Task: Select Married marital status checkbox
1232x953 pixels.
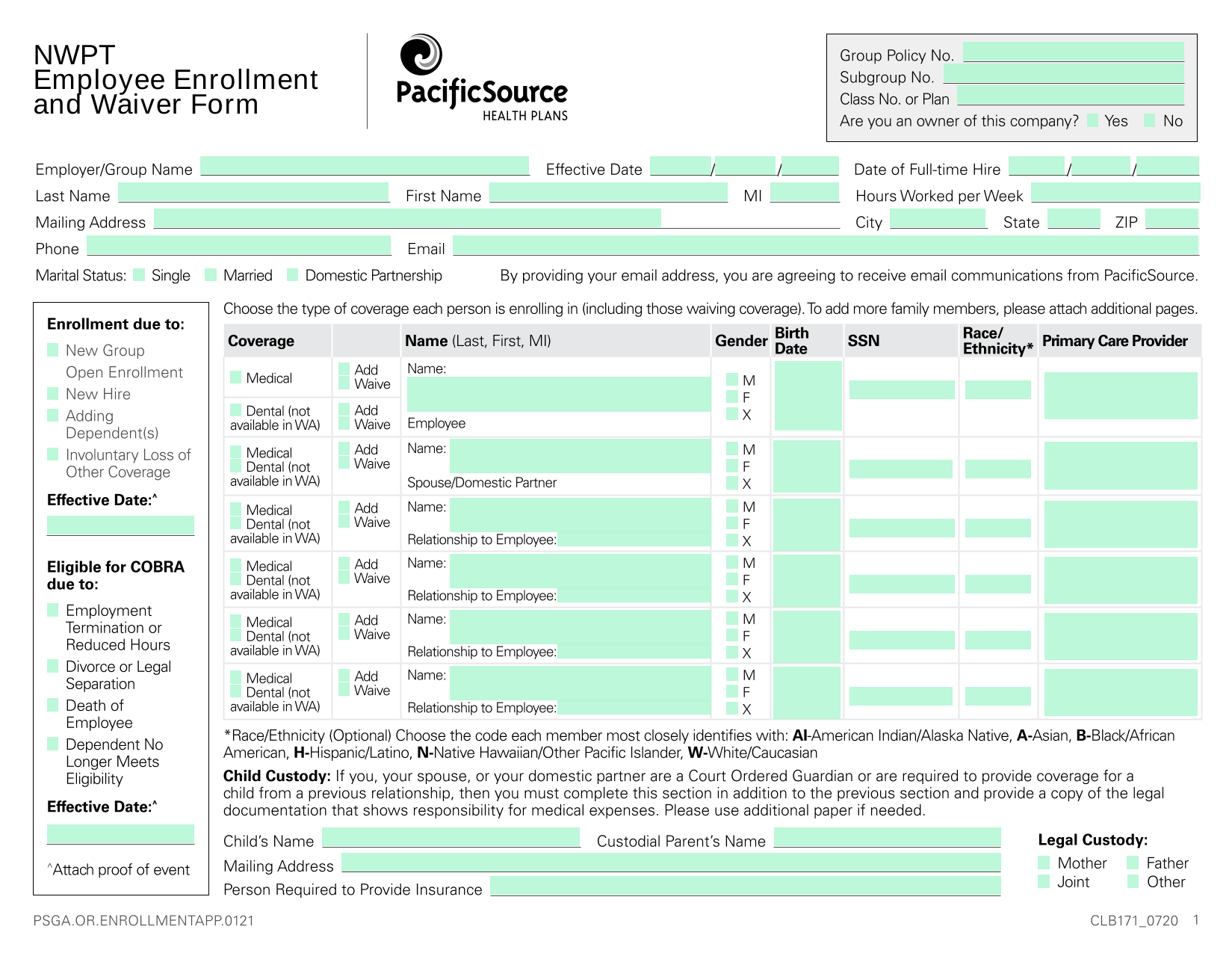Action: 211,275
